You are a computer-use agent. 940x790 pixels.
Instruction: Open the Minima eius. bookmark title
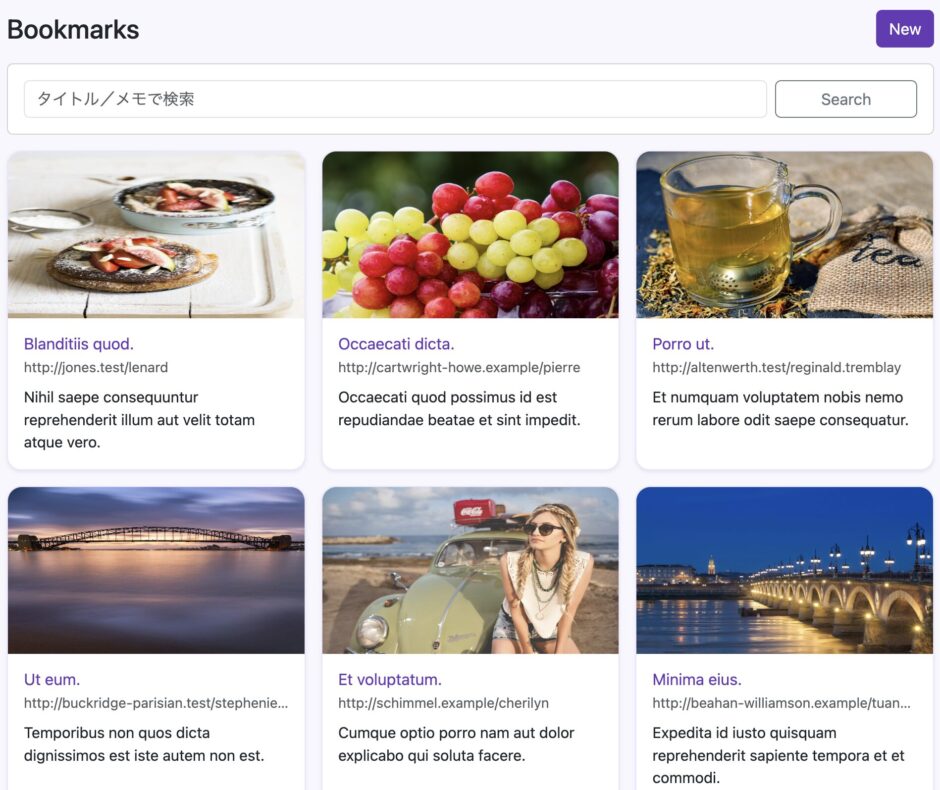697,679
